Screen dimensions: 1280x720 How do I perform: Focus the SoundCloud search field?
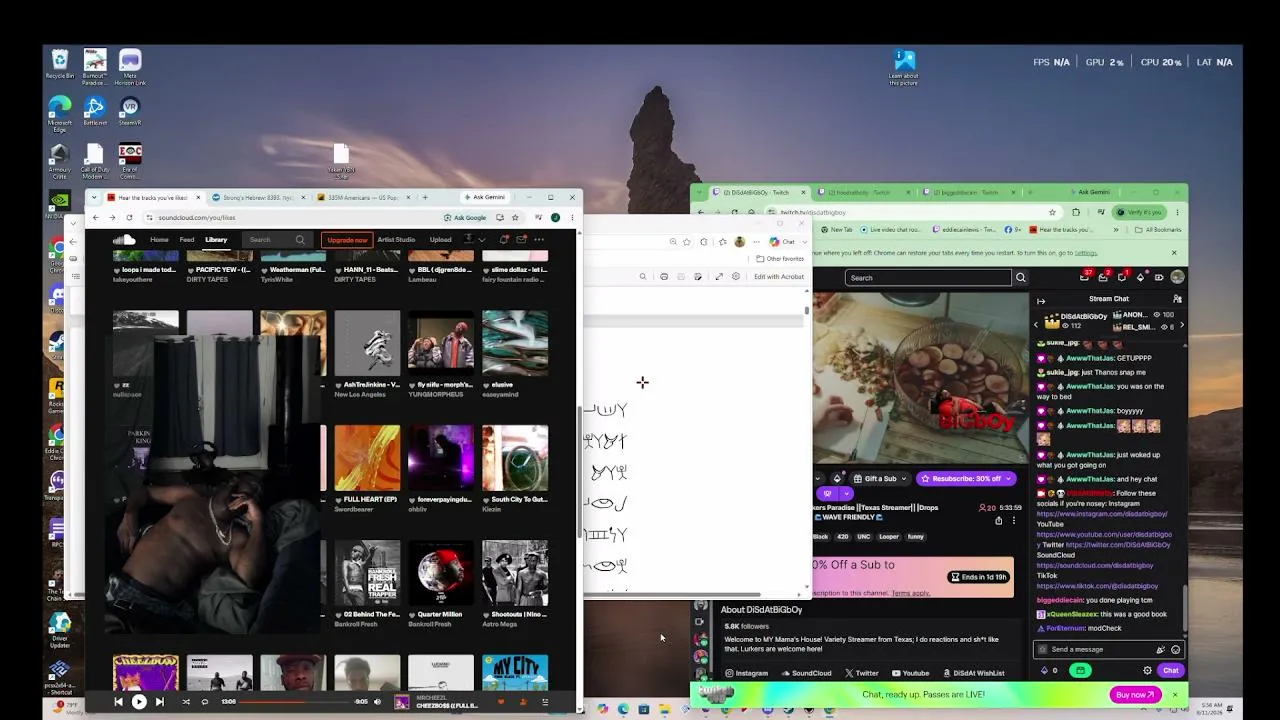coord(277,240)
